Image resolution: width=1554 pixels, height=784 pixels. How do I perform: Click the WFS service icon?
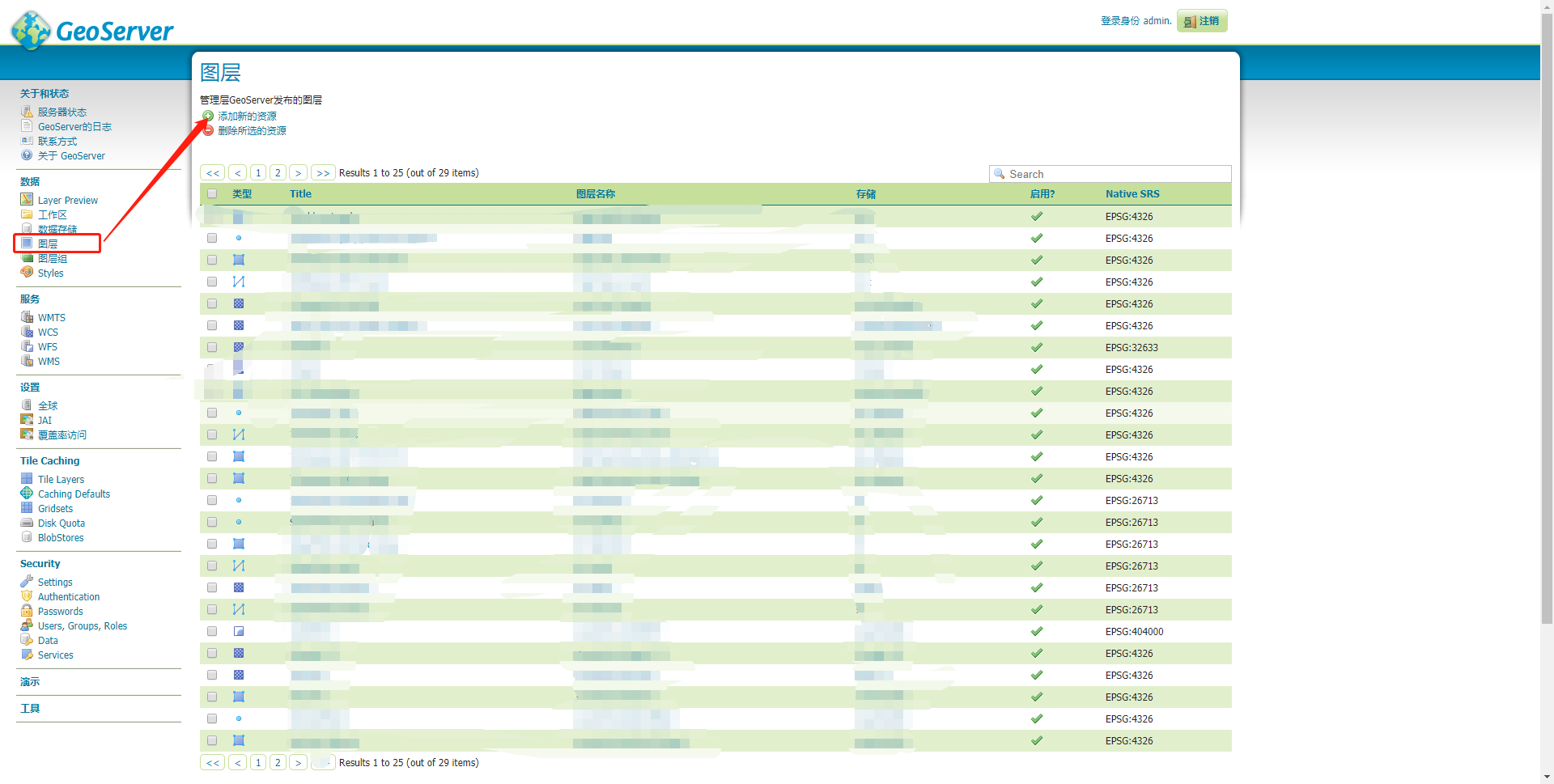coord(27,346)
